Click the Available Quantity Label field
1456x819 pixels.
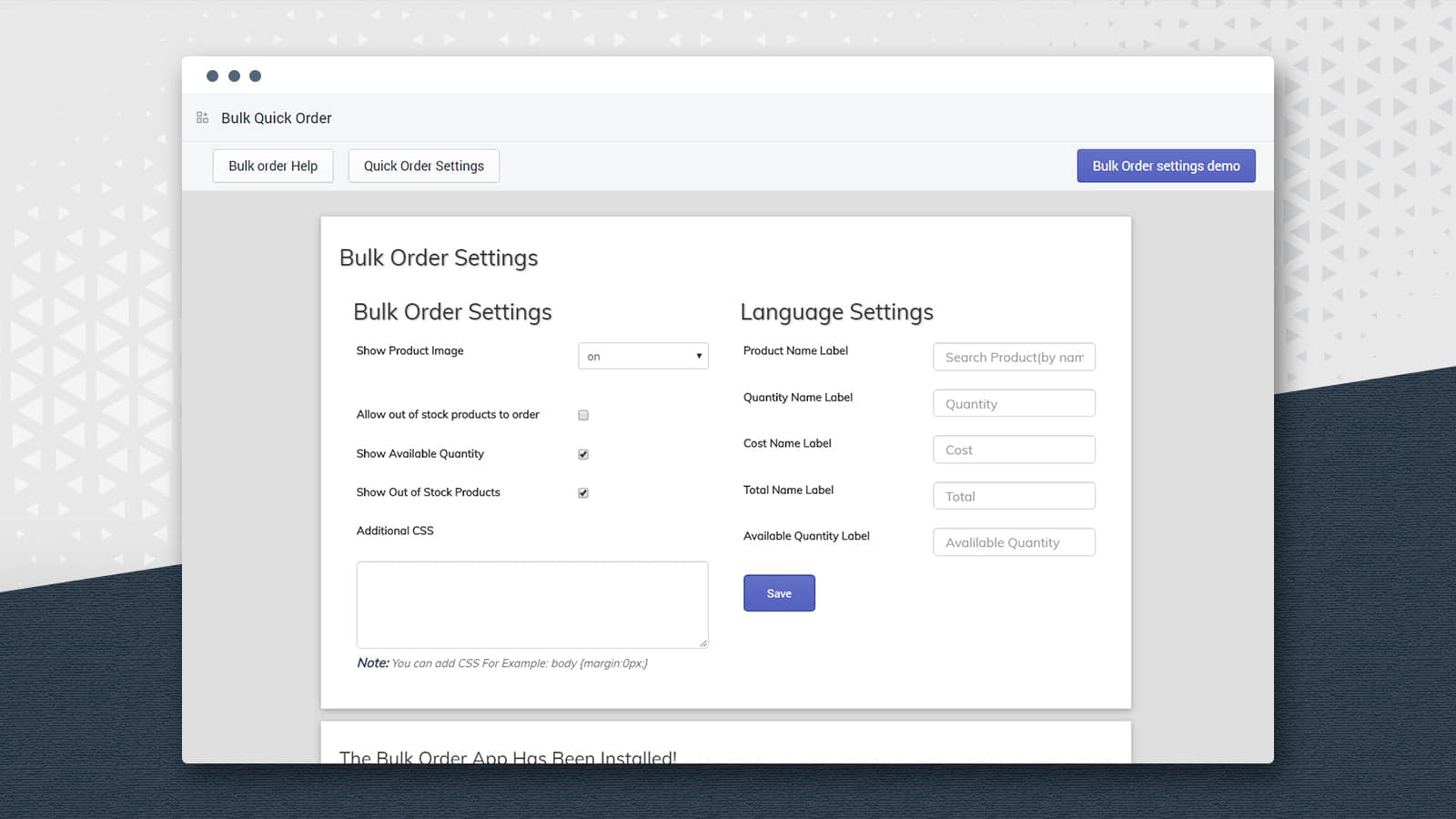(x=1013, y=541)
